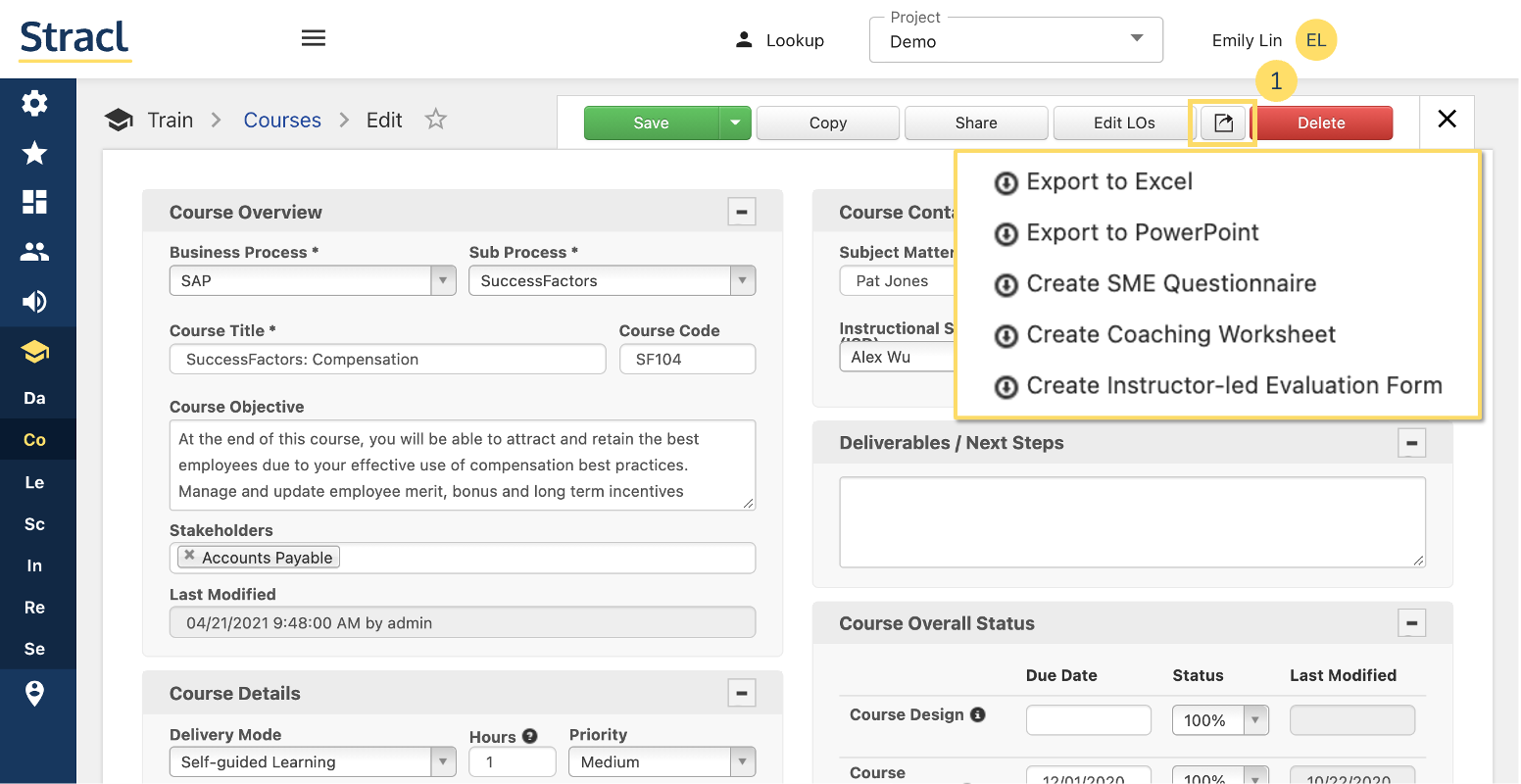Screen dimensions: 1521x784
Task: Open the Project Demo dropdown
Action: click(1015, 41)
